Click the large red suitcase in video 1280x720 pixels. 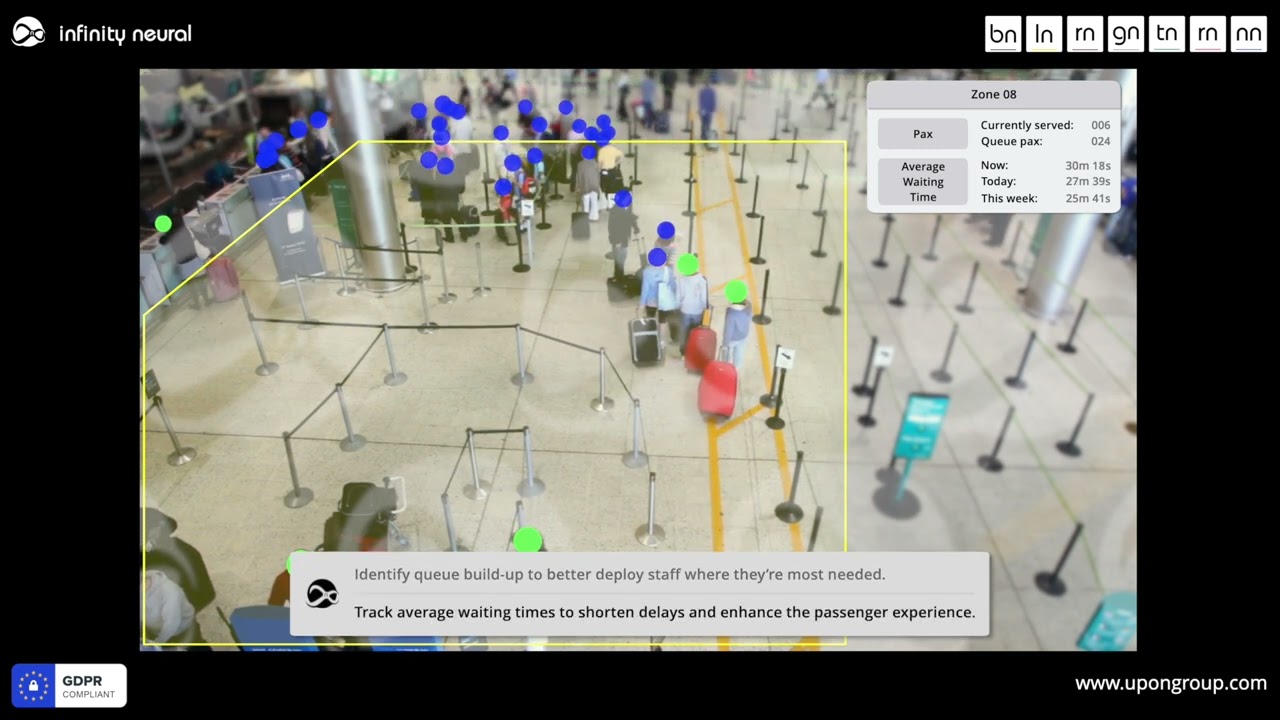[x=717, y=389]
